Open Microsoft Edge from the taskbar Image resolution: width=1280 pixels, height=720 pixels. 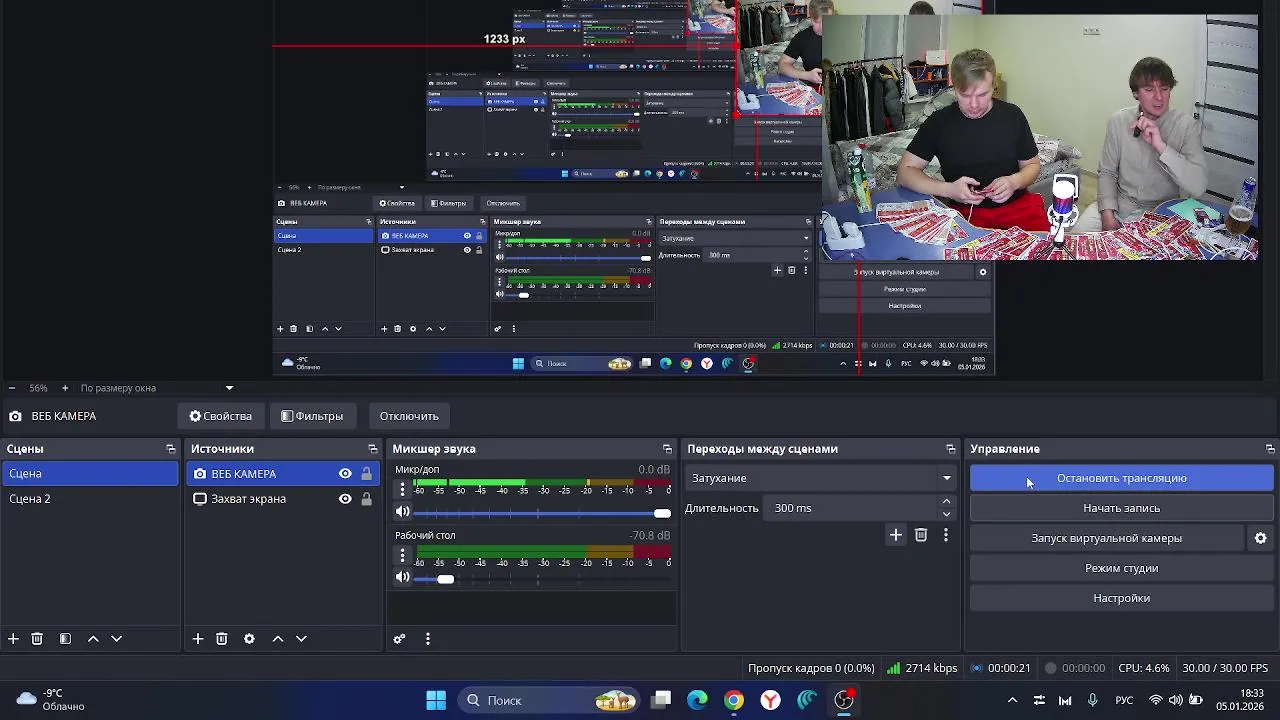tap(697, 700)
